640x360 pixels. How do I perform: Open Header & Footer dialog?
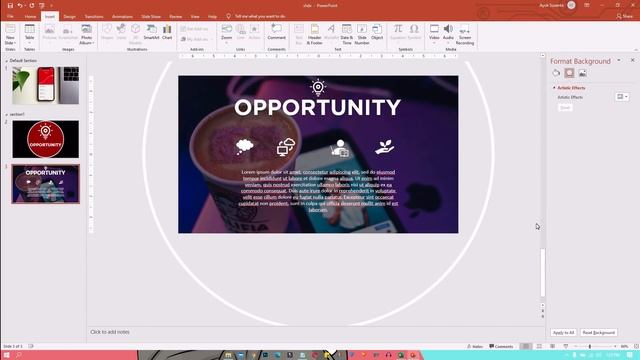[314, 34]
